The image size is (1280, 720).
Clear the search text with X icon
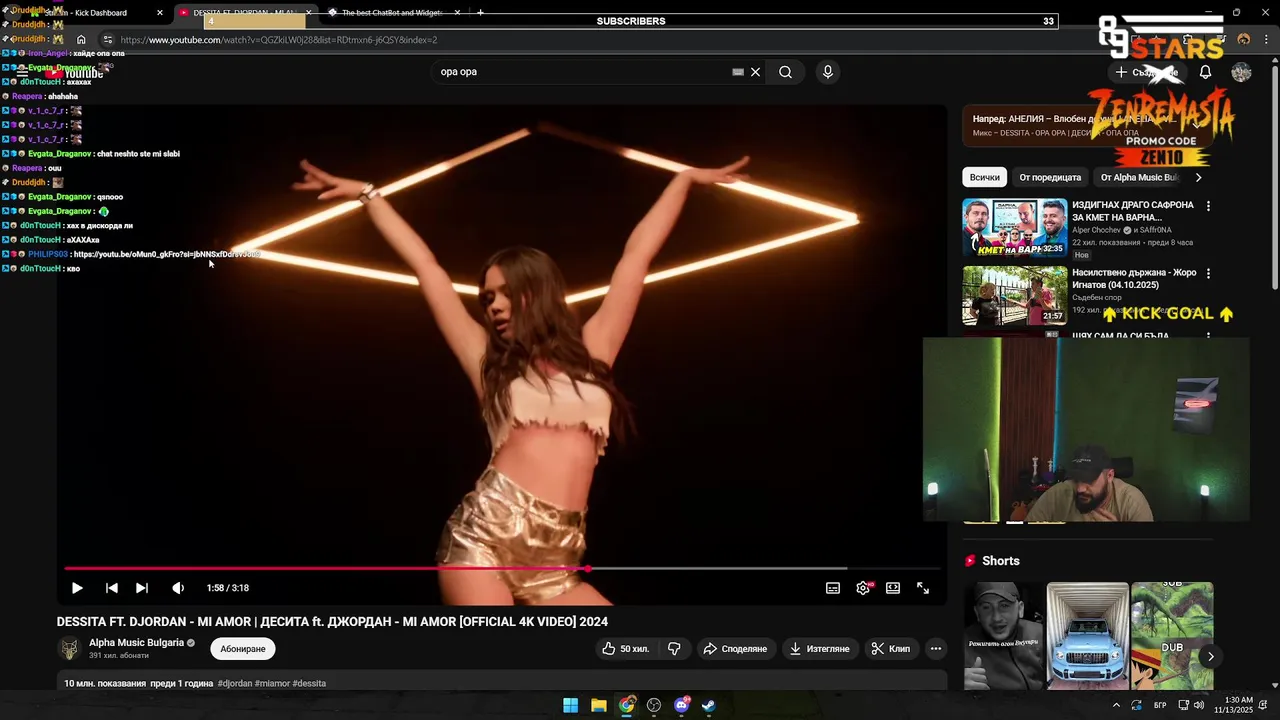[x=756, y=72]
